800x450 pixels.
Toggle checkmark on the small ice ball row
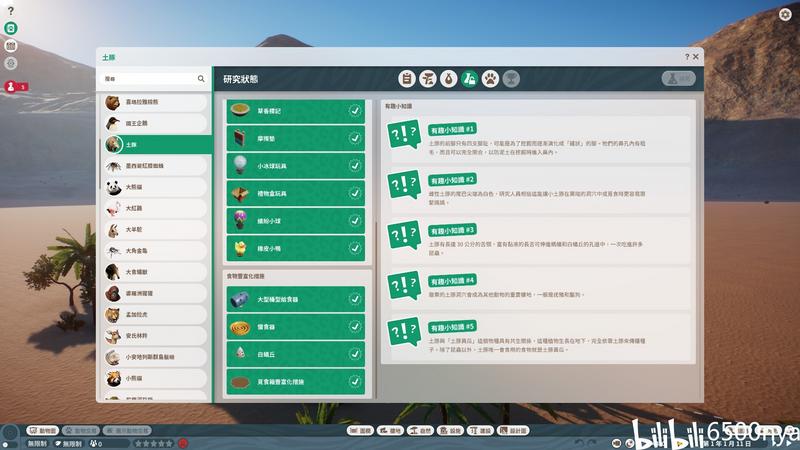click(355, 165)
